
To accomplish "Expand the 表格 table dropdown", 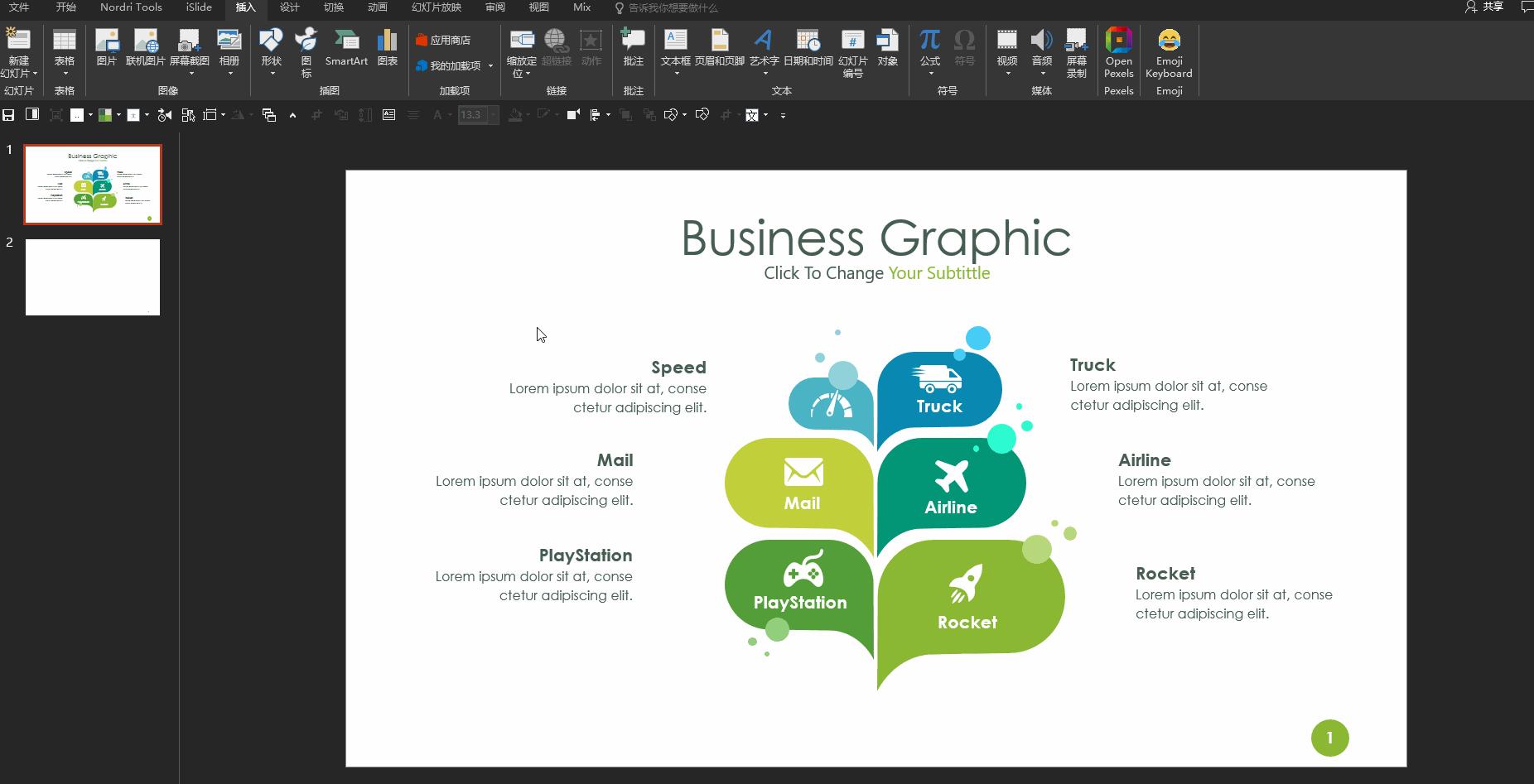I will [x=65, y=73].
